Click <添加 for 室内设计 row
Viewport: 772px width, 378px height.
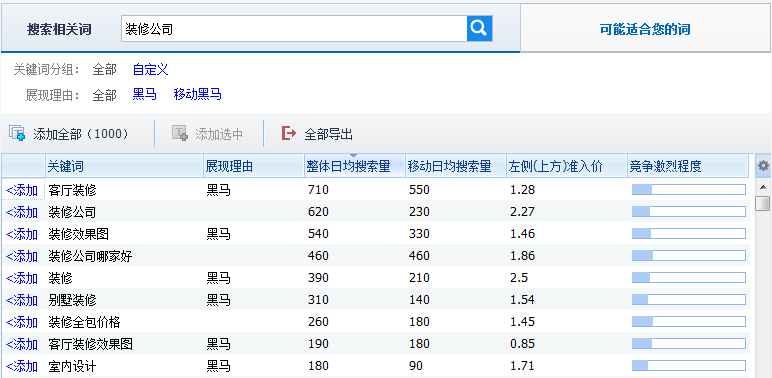(22, 366)
